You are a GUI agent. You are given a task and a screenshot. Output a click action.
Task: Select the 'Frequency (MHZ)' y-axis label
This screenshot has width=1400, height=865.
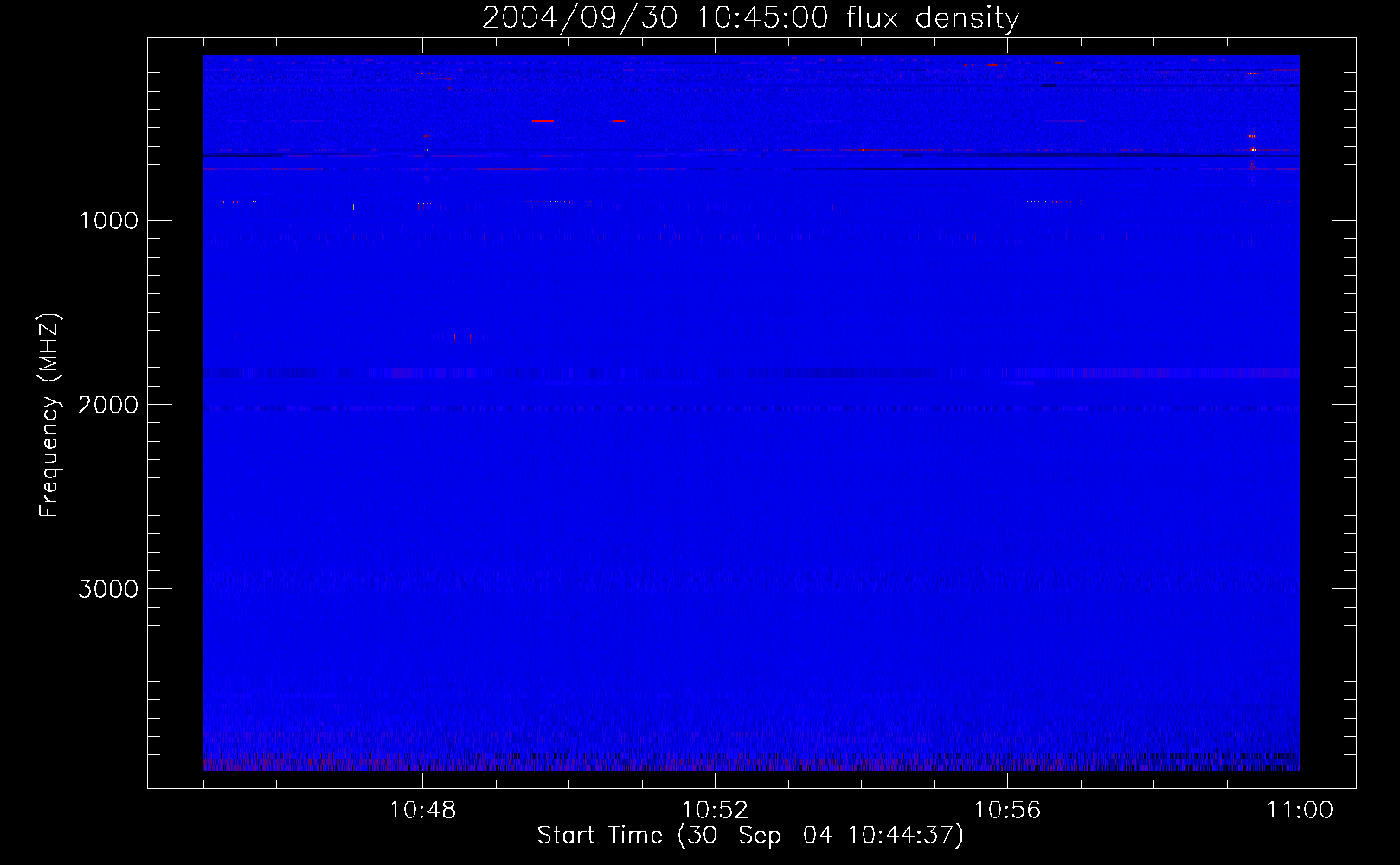pos(49,415)
